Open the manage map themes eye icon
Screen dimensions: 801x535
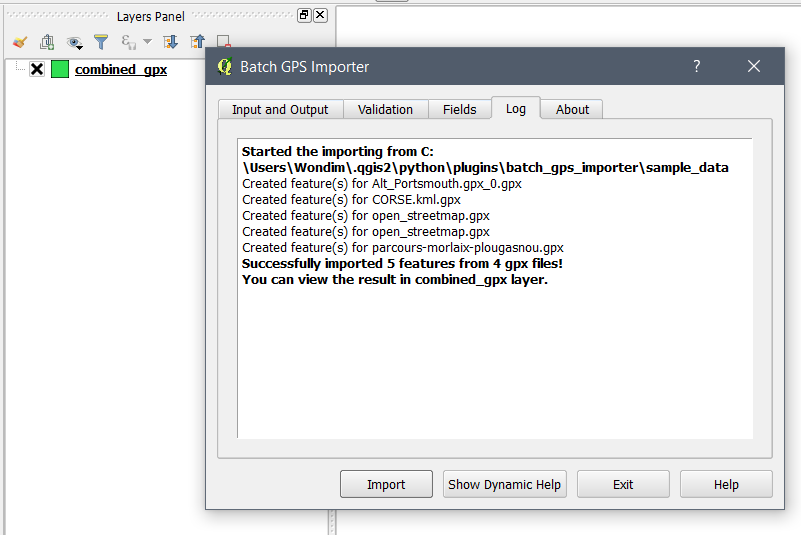tap(75, 42)
